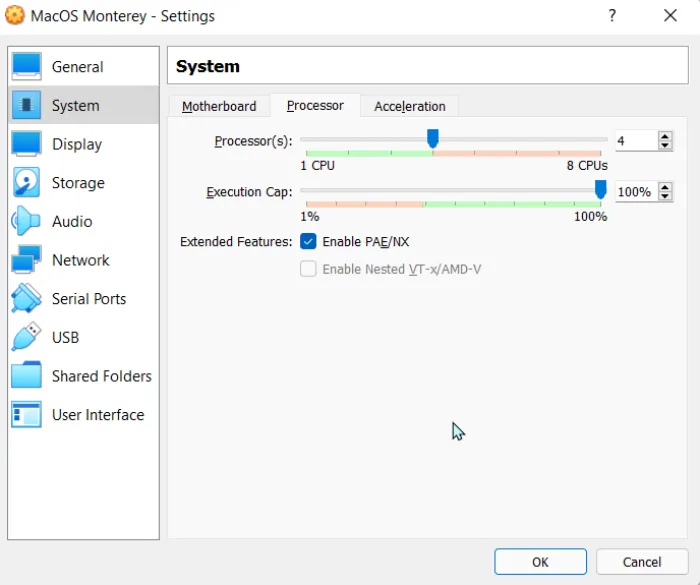Switch to the Acceleration tab
Viewport: 700px width, 585px height.
[x=409, y=106]
